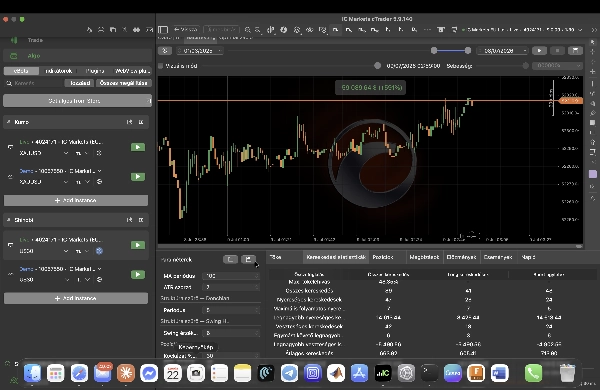The height and width of the screenshot is (390, 600).
Task: Open settings icon of Kuma Live instance
Action: pos(99,153)
